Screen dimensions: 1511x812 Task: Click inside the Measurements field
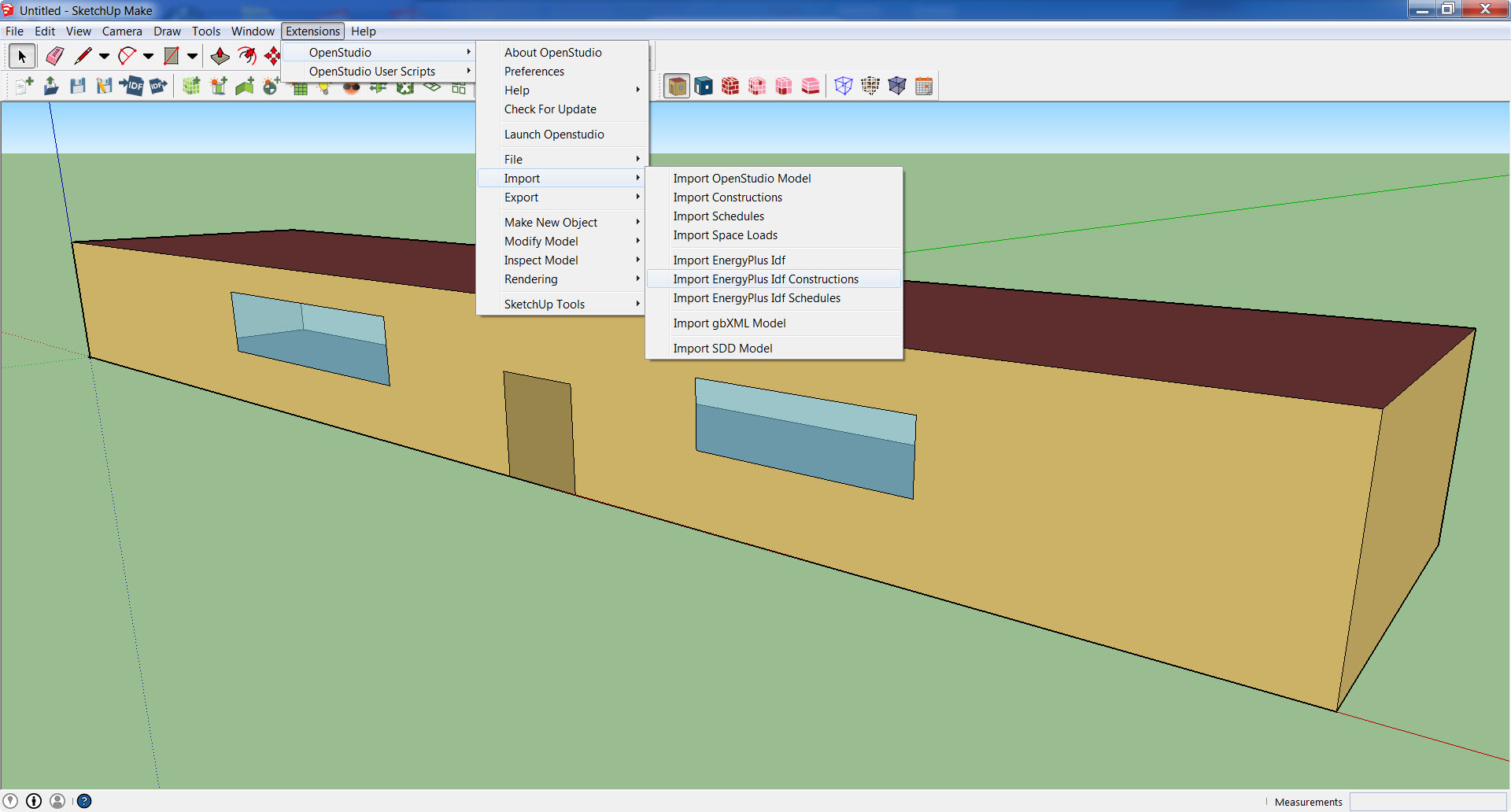1424,801
